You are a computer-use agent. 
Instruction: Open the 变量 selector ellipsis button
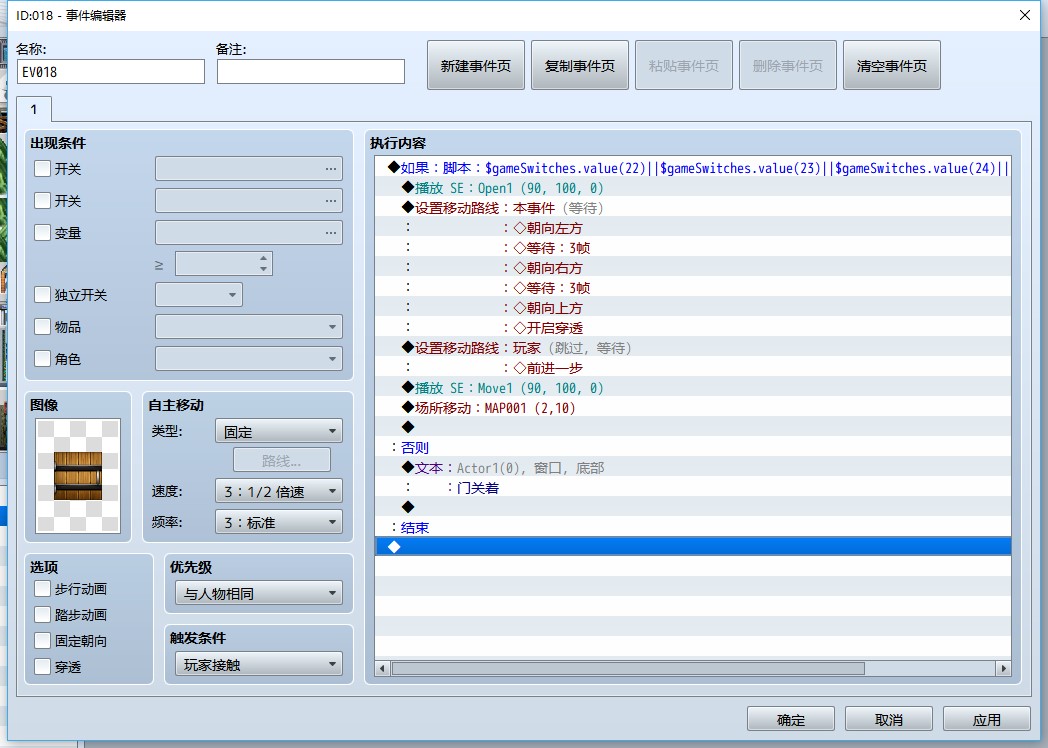(331, 233)
